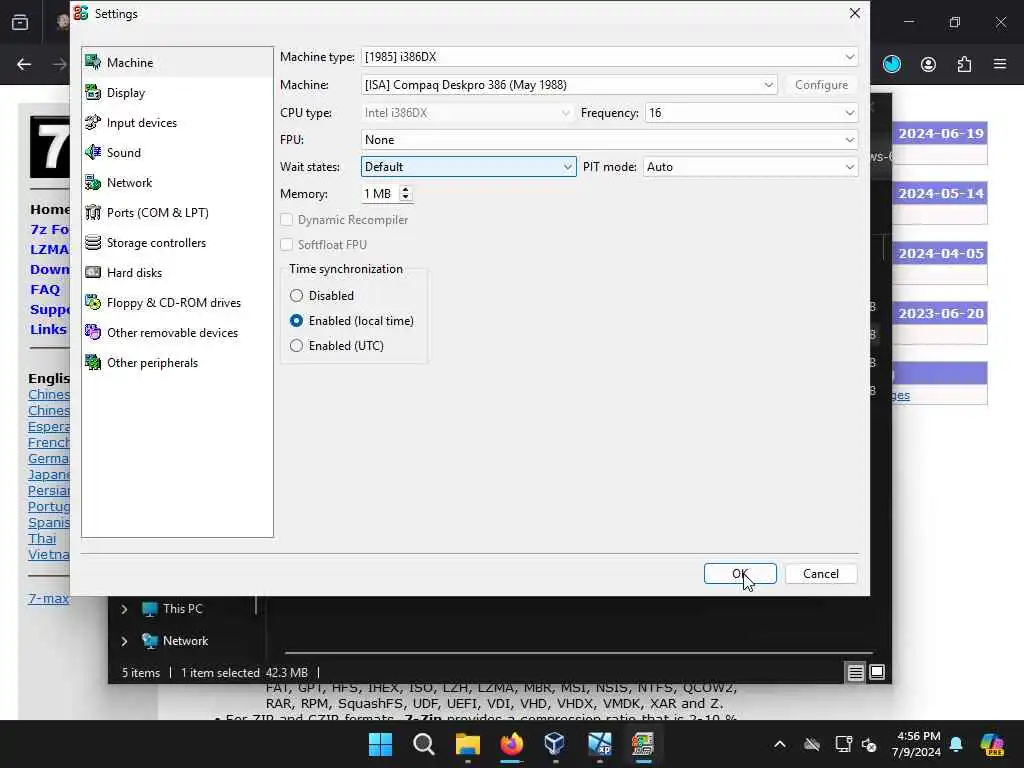Viewport: 1024px width, 768px height.
Task: Click the 86Box Settings title icon
Action: [81, 14]
